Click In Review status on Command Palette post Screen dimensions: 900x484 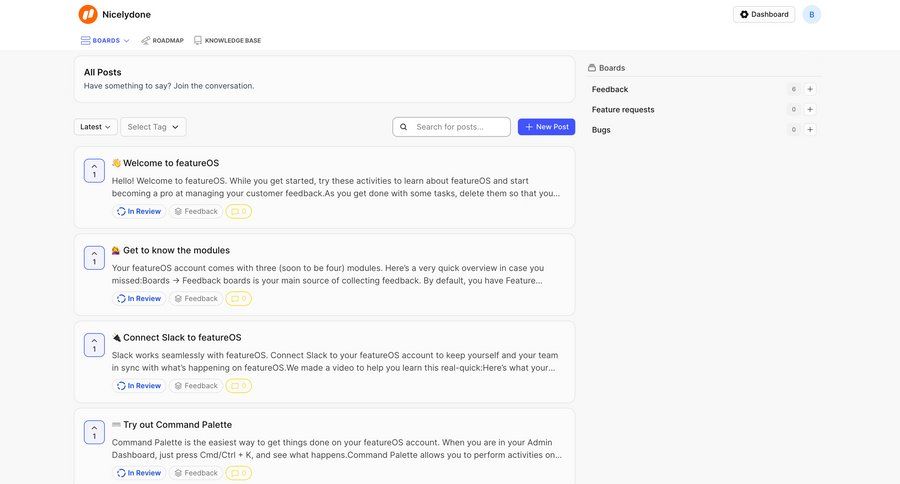coord(139,473)
